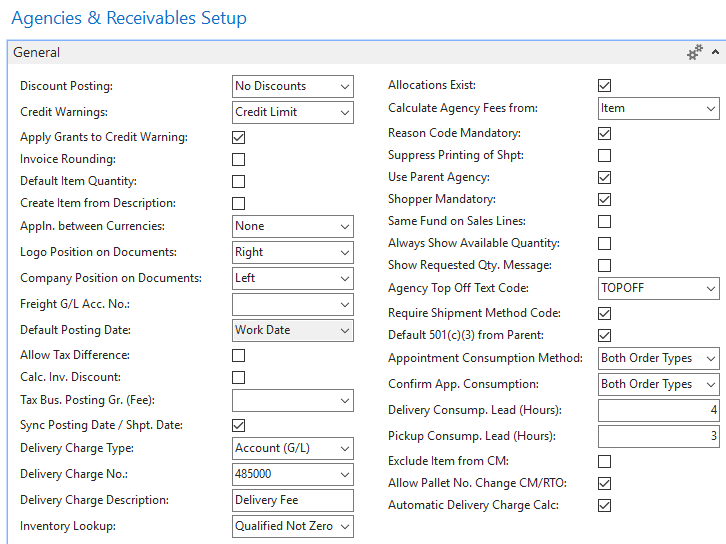The image size is (726, 544).
Task: Check the Suppress Printing of Shpt box
Action: tap(604, 155)
